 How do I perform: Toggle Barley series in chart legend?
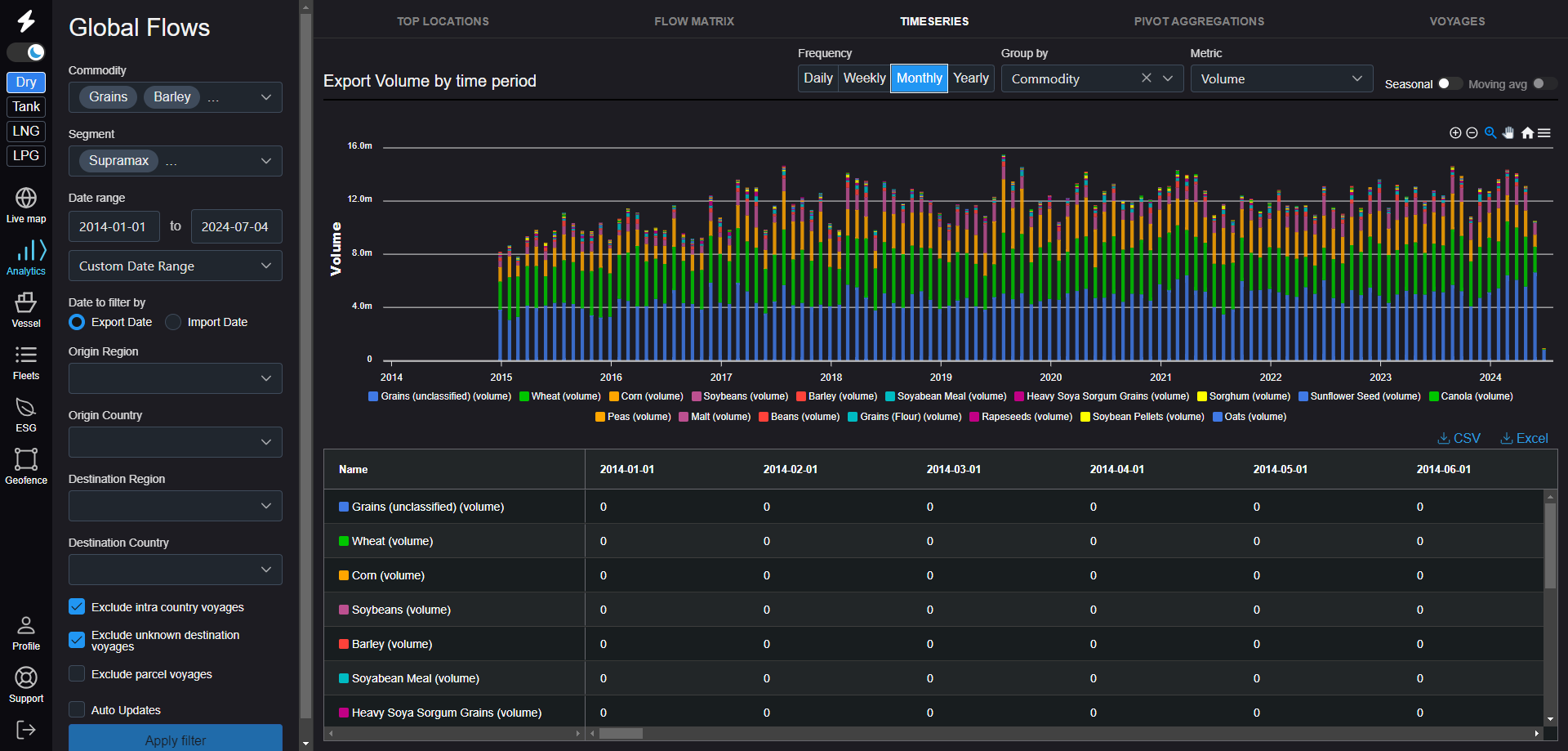[x=837, y=396]
